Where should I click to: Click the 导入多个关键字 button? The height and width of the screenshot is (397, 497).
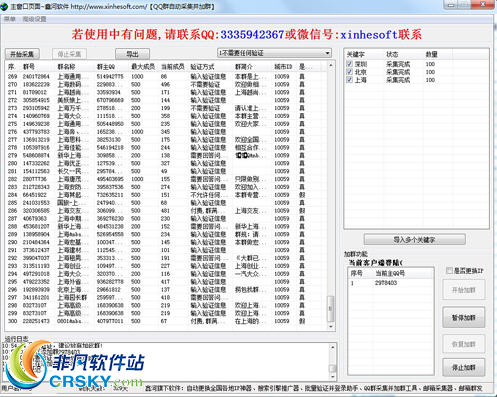pos(415,239)
